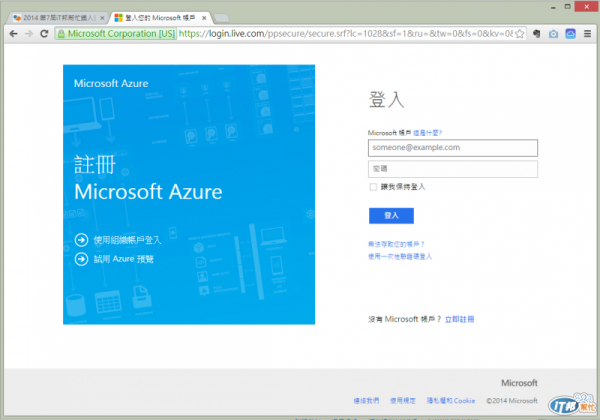Screen dimensions: 600x420
Task: Open the 無法存取您的帳戶? link
Action: pyautogui.click(x=396, y=244)
